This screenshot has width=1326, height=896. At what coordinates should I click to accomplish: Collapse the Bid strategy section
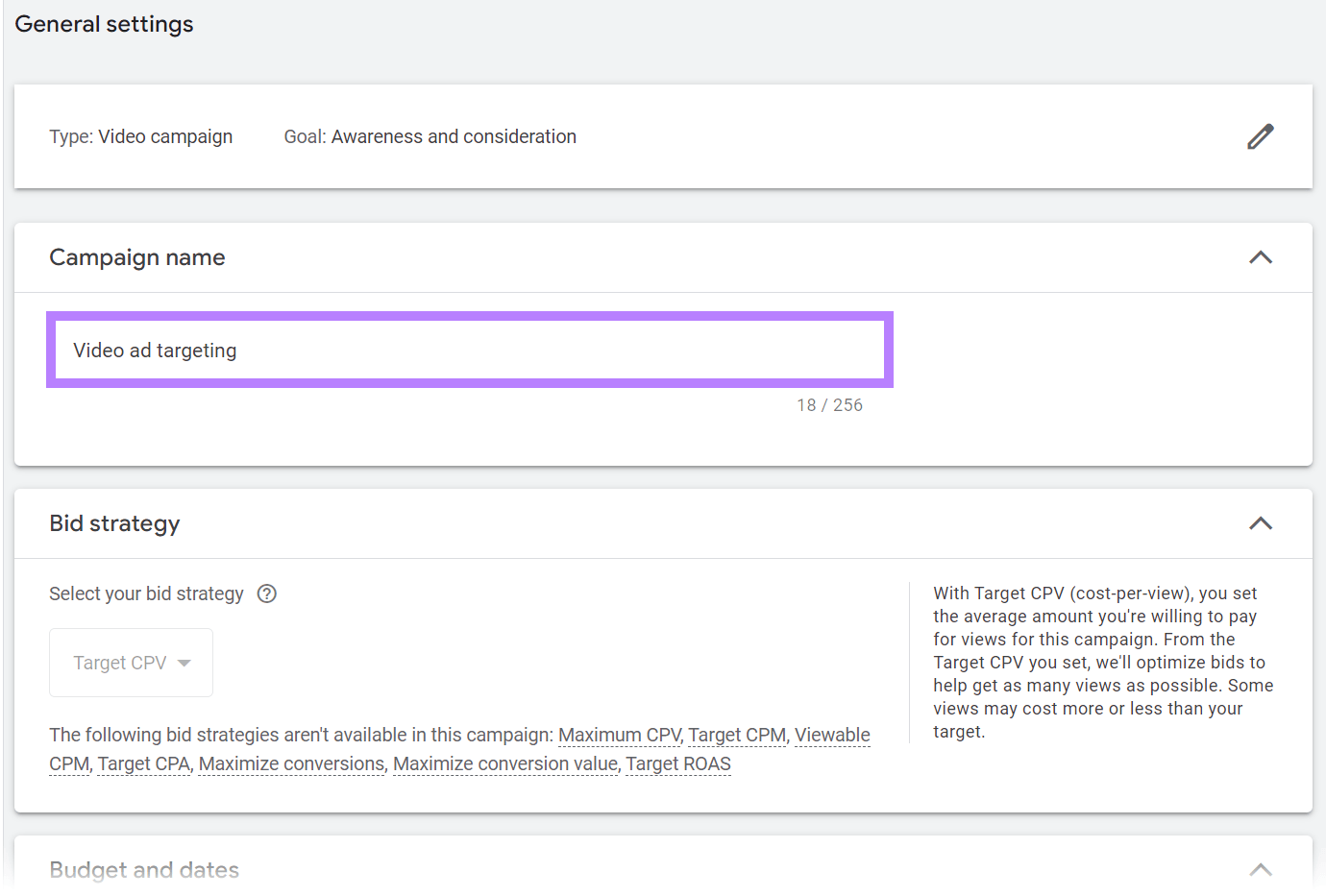coord(1260,523)
